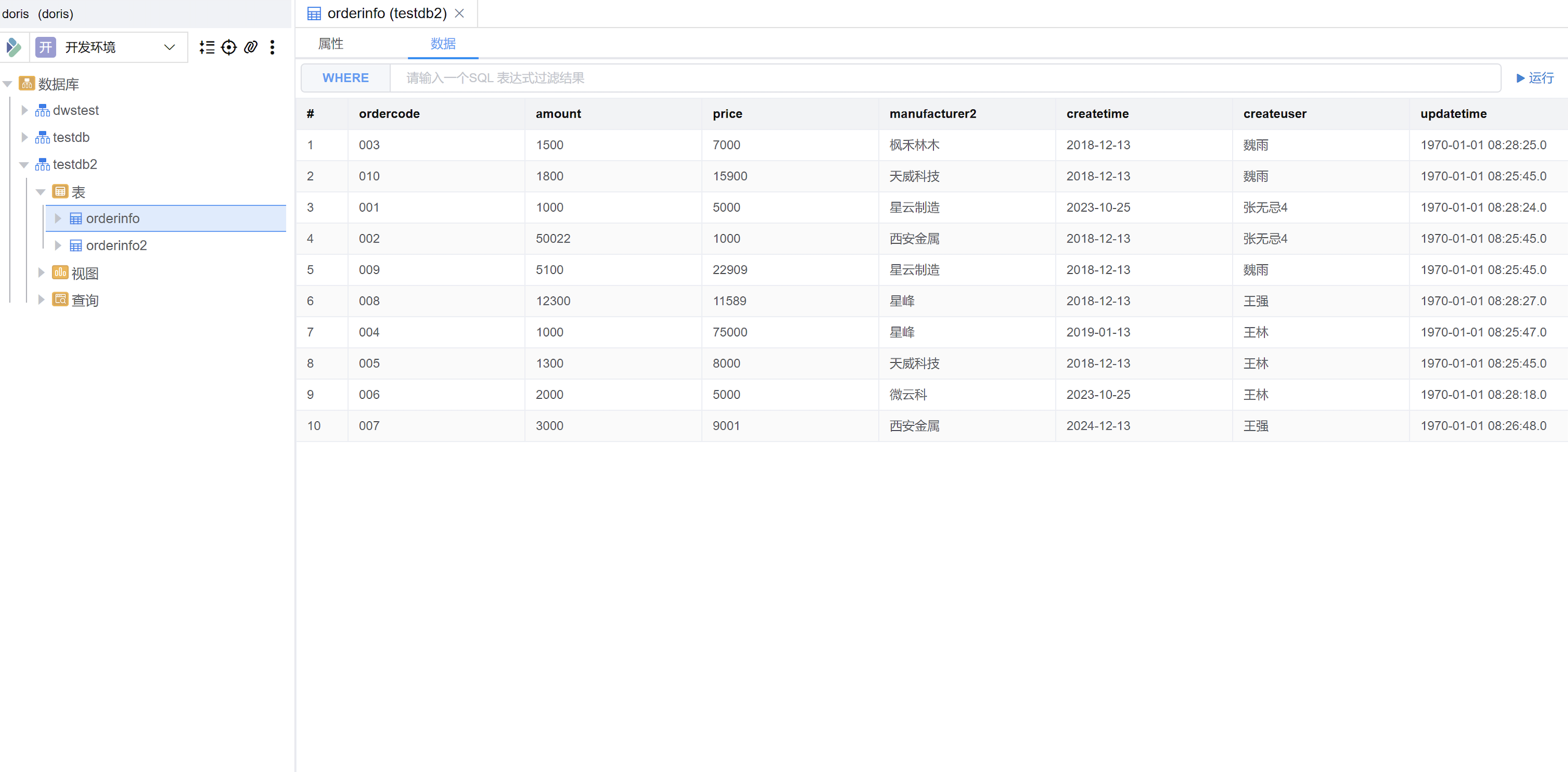This screenshot has height=772, width=1568.
Task: Collapse the 表 tables folder
Action: [41, 192]
